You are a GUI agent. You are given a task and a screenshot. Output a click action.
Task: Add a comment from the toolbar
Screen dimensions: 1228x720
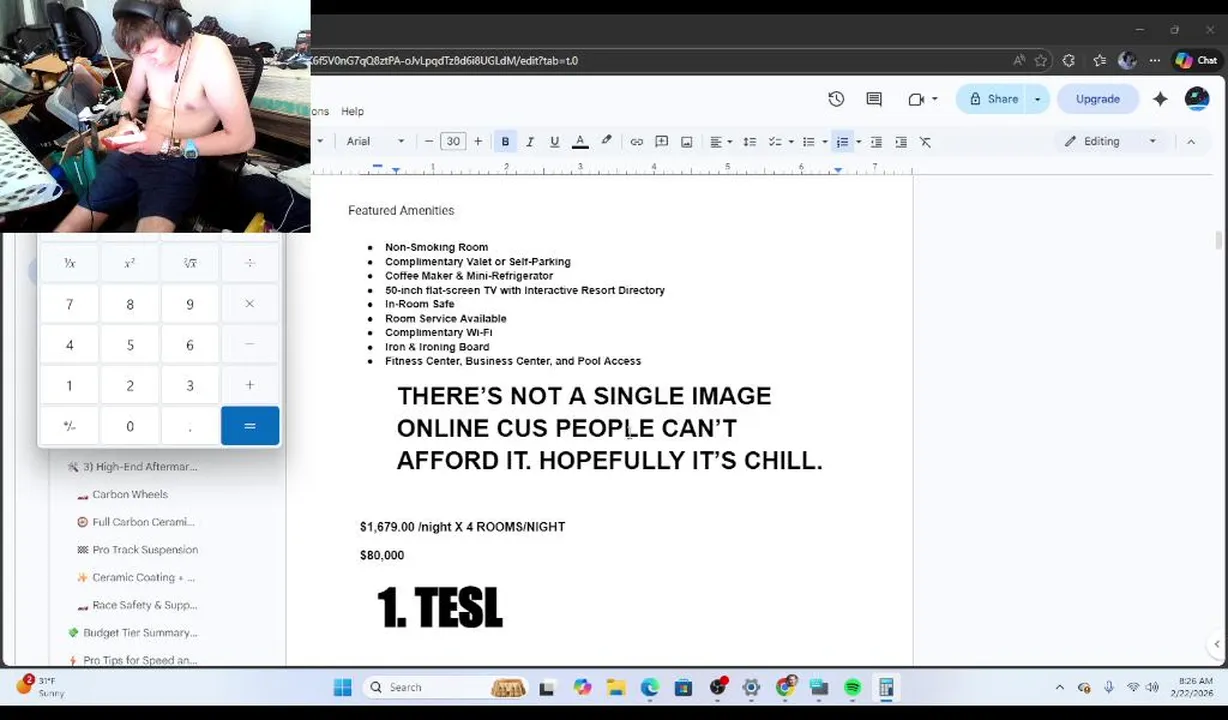(x=662, y=142)
